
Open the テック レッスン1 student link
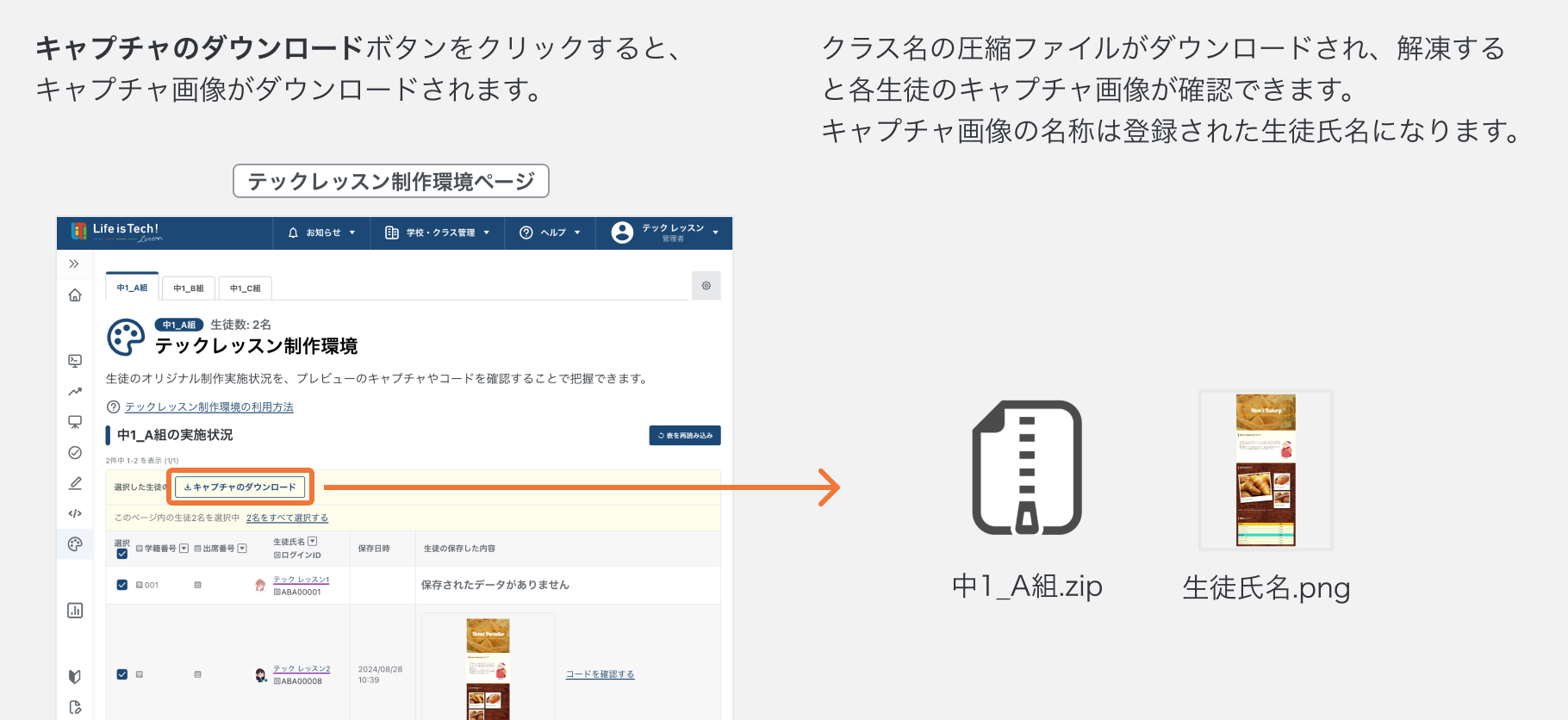(x=302, y=580)
